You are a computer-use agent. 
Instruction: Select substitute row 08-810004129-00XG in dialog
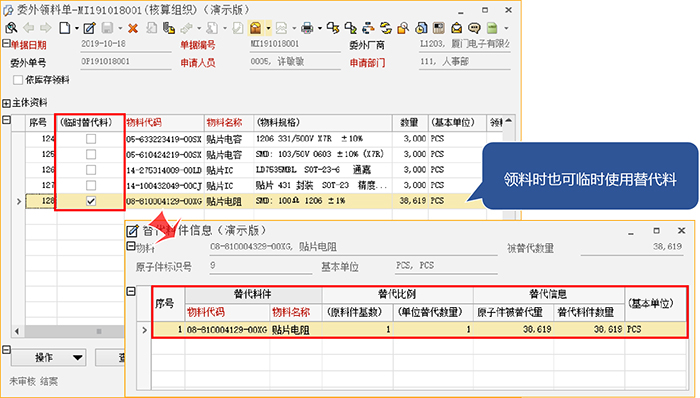pyautogui.click(x=419, y=330)
